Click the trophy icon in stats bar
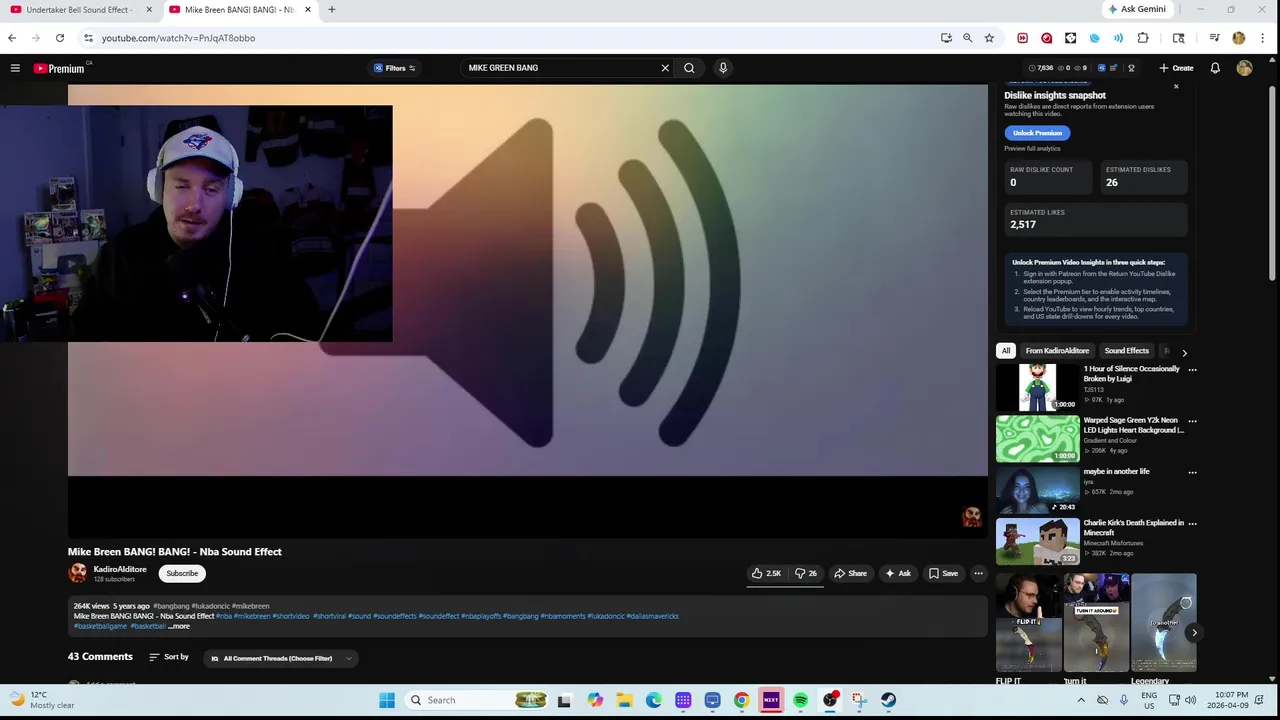1280x720 pixels. (x=1131, y=68)
